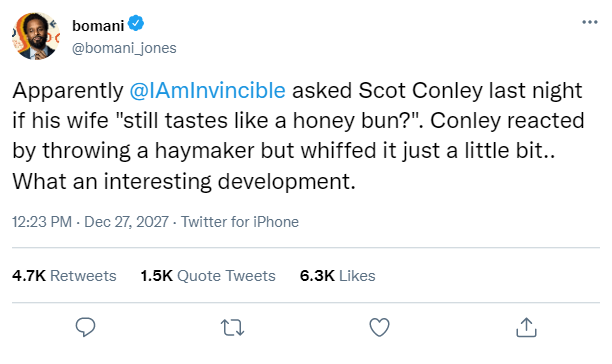Click the "What an interesting development." sentence
Screen dimensions: 612x364
(184, 181)
